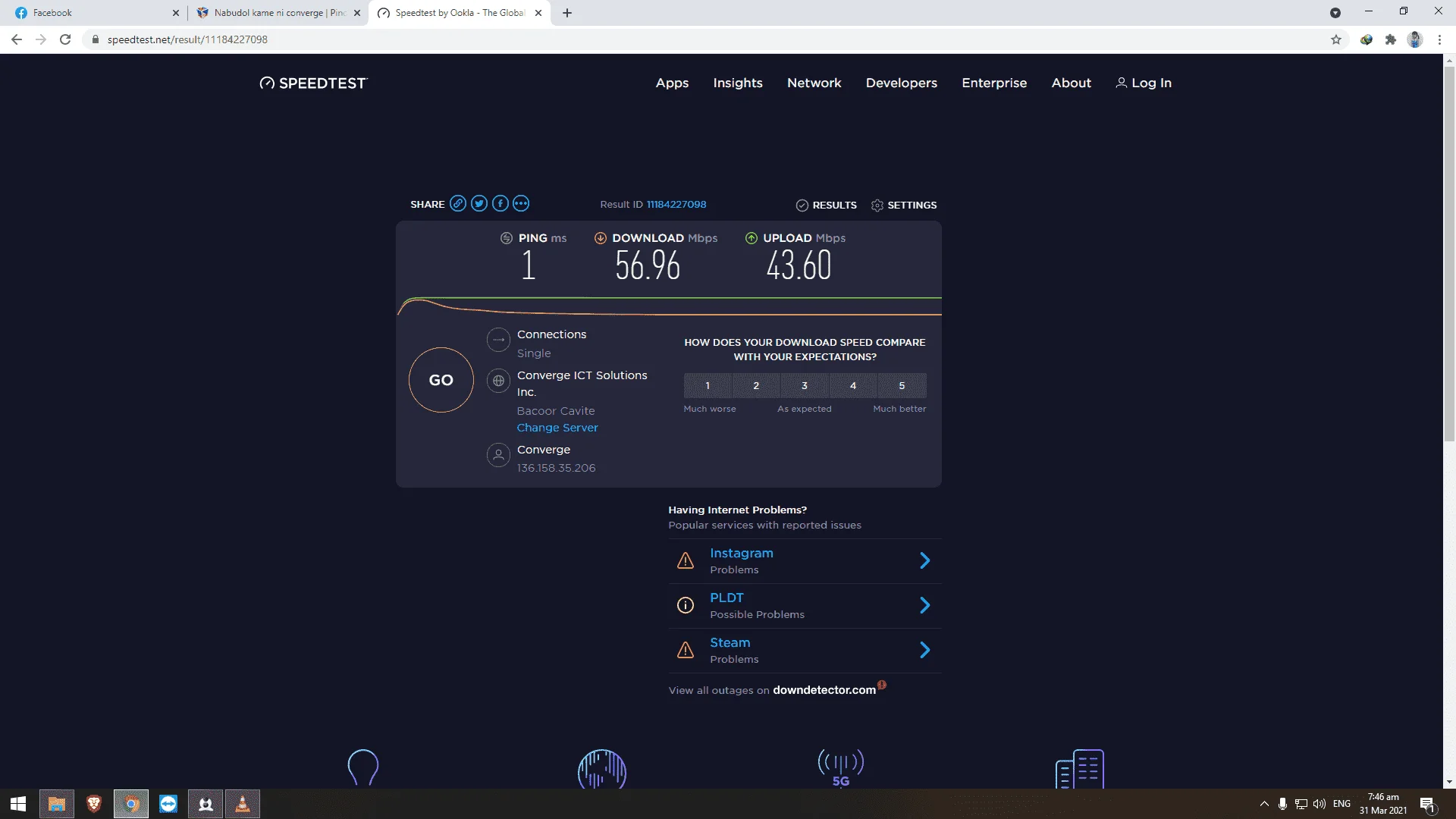The height and width of the screenshot is (819, 1456).
Task: Switch to the Nabudol kame ni converge tab
Action: pos(276,13)
